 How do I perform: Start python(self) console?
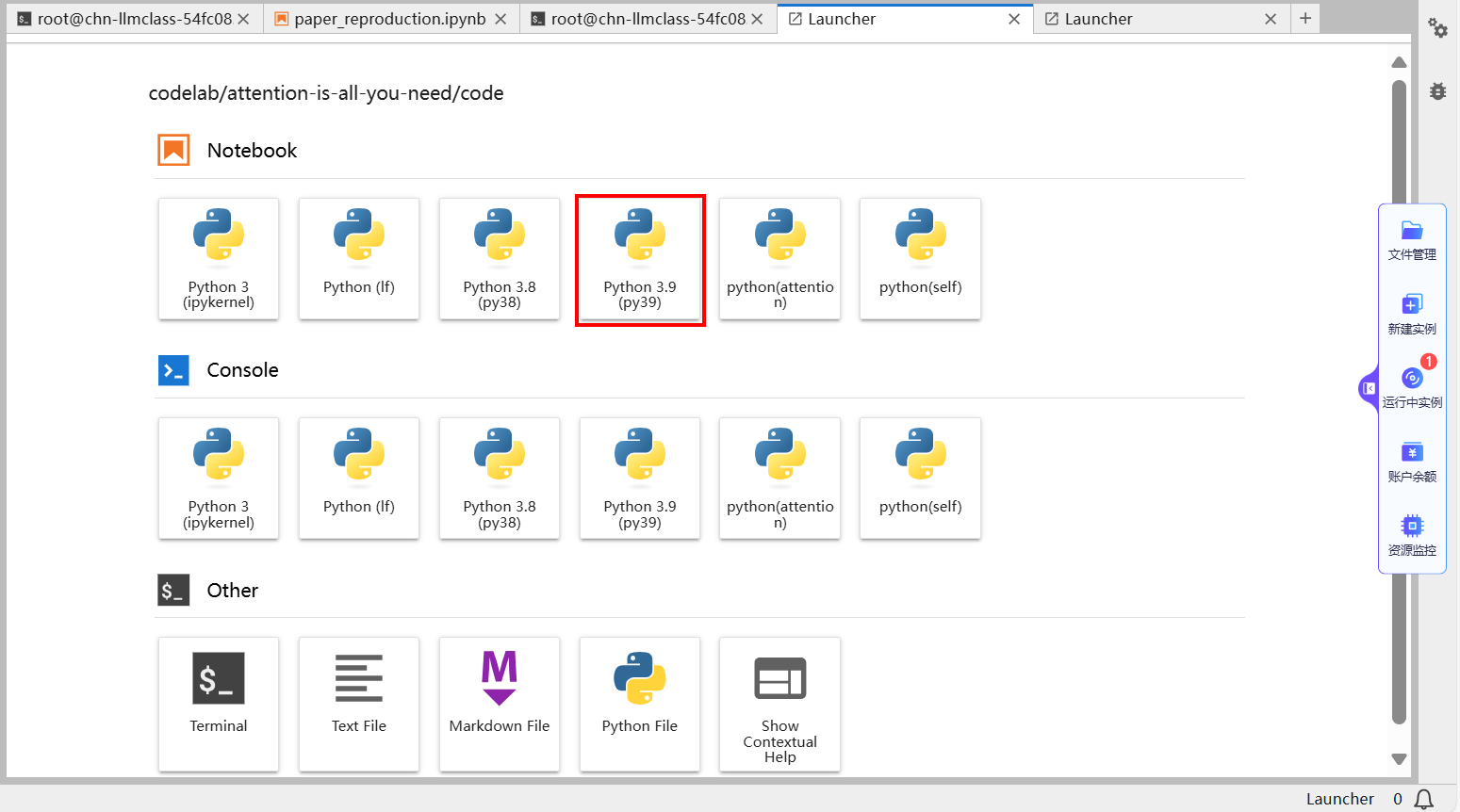point(920,479)
